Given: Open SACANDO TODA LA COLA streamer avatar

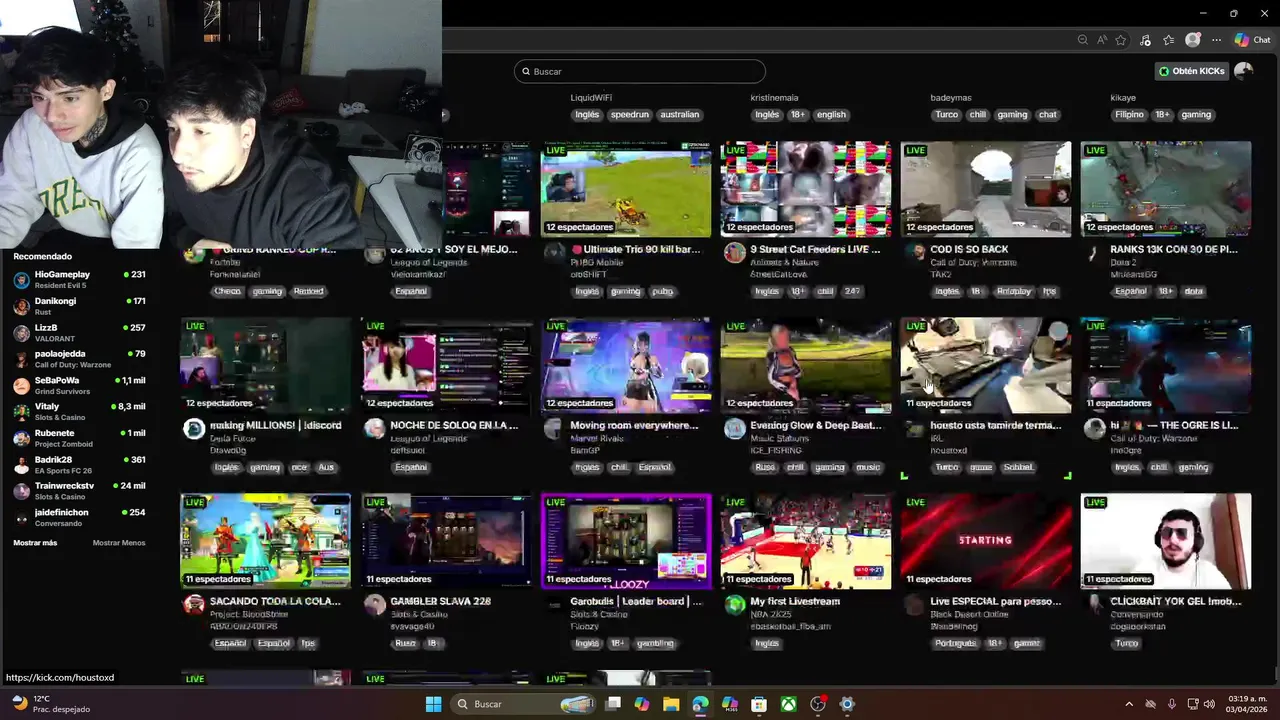Looking at the screenshot, I should pyautogui.click(x=194, y=604).
